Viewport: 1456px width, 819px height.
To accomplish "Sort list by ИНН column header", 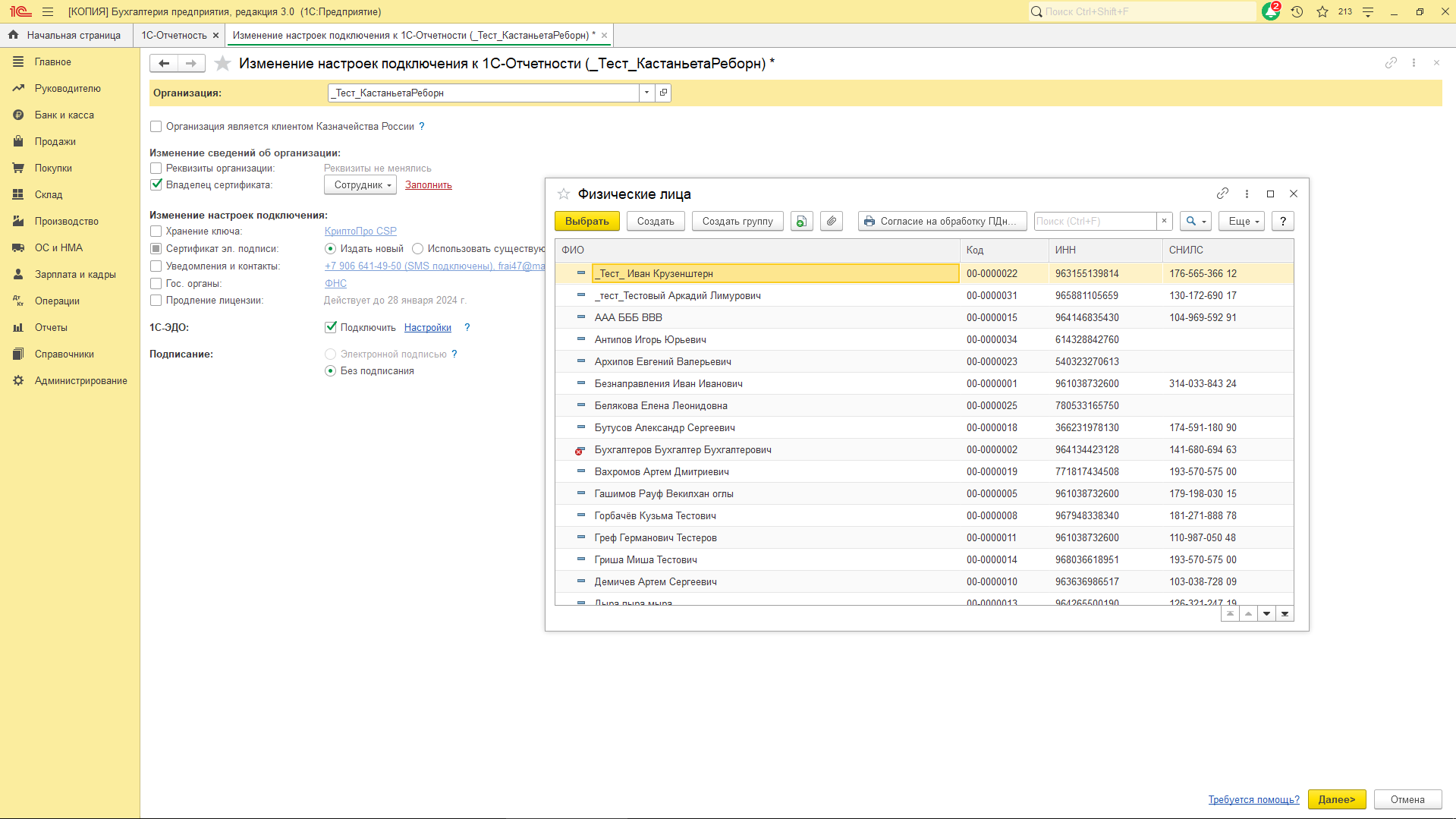I will tap(1105, 250).
